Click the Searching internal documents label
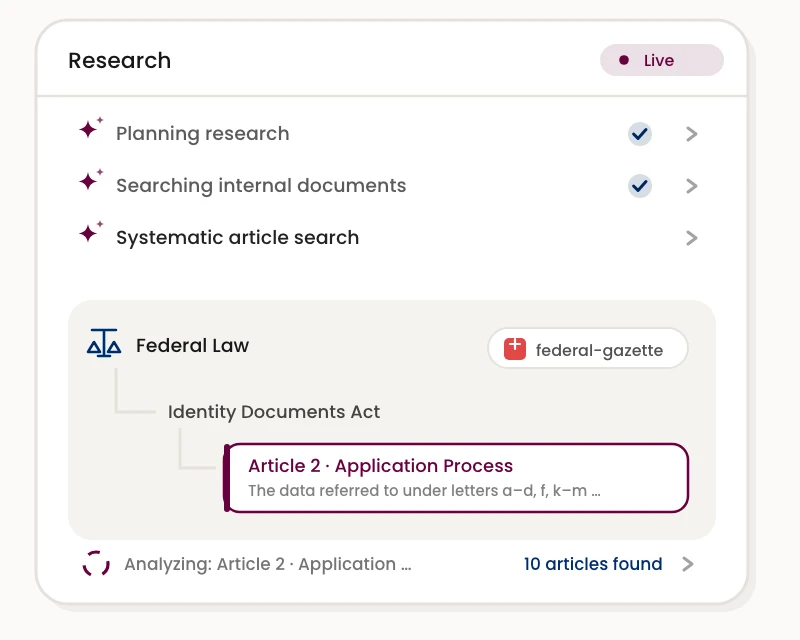The image size is (800, 640). click(261, 186)
